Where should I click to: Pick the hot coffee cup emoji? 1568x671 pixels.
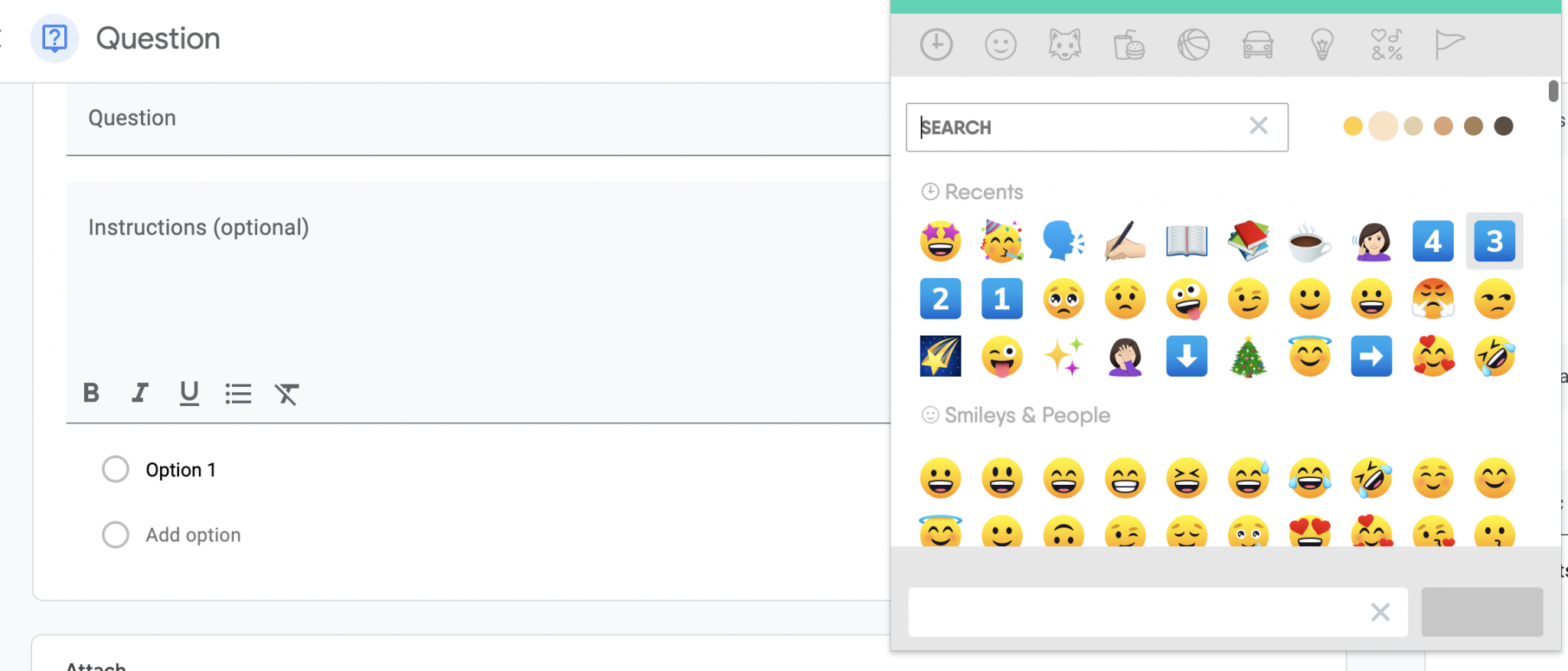pyautogui.click(x=1309, y=242)
